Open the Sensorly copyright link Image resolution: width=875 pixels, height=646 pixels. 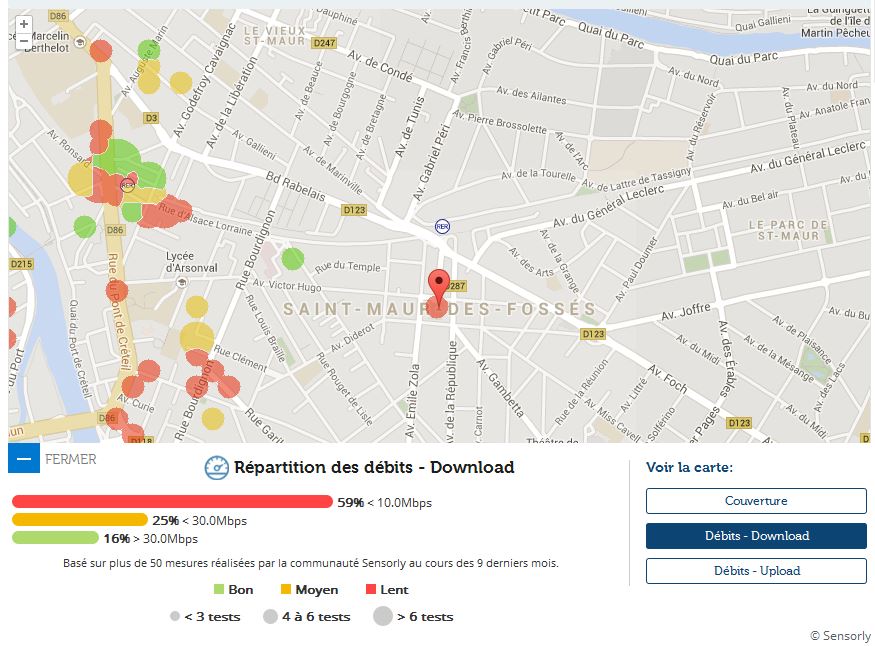click(x=840, y=636)
